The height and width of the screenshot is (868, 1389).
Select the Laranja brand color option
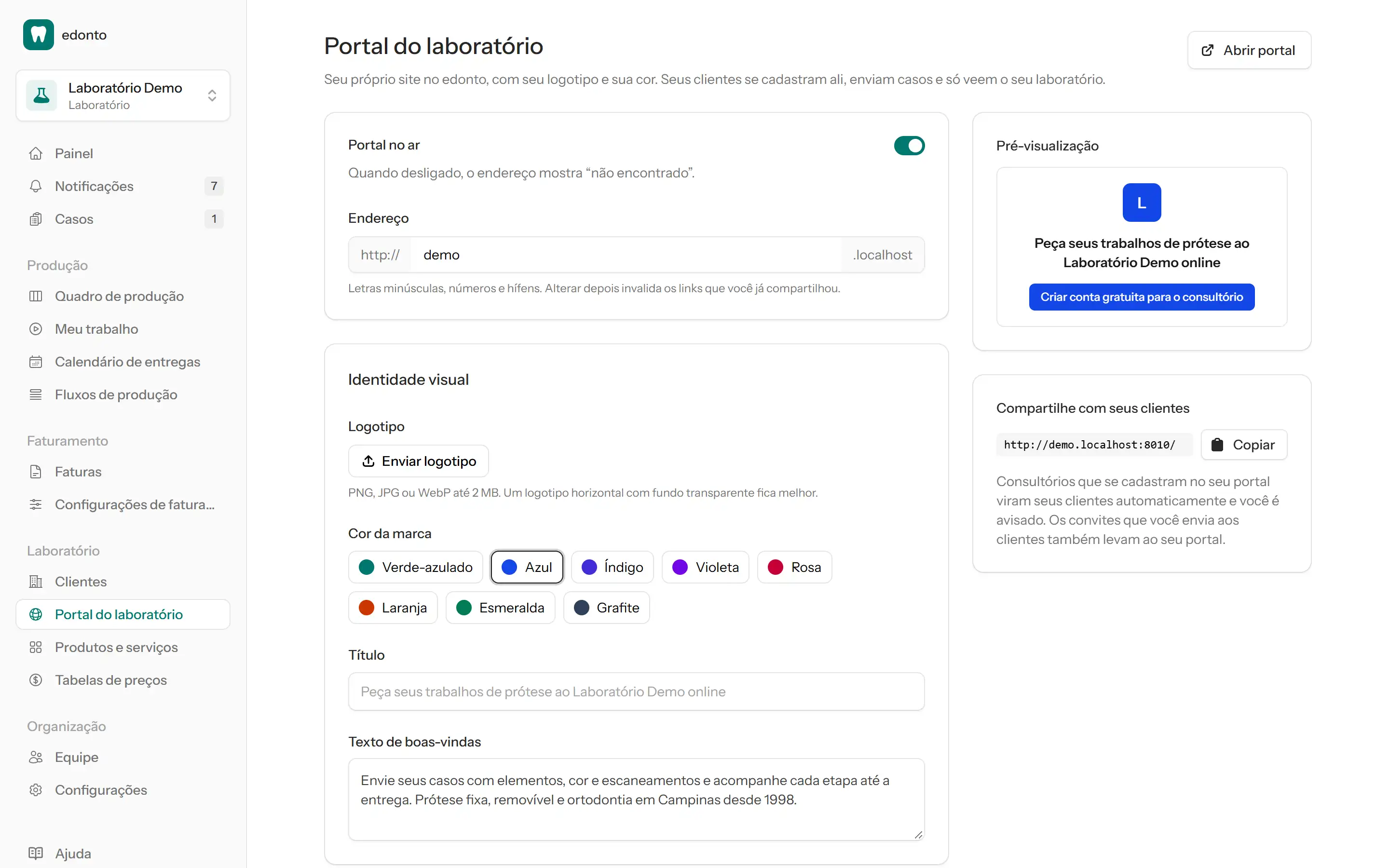(393, 608)
